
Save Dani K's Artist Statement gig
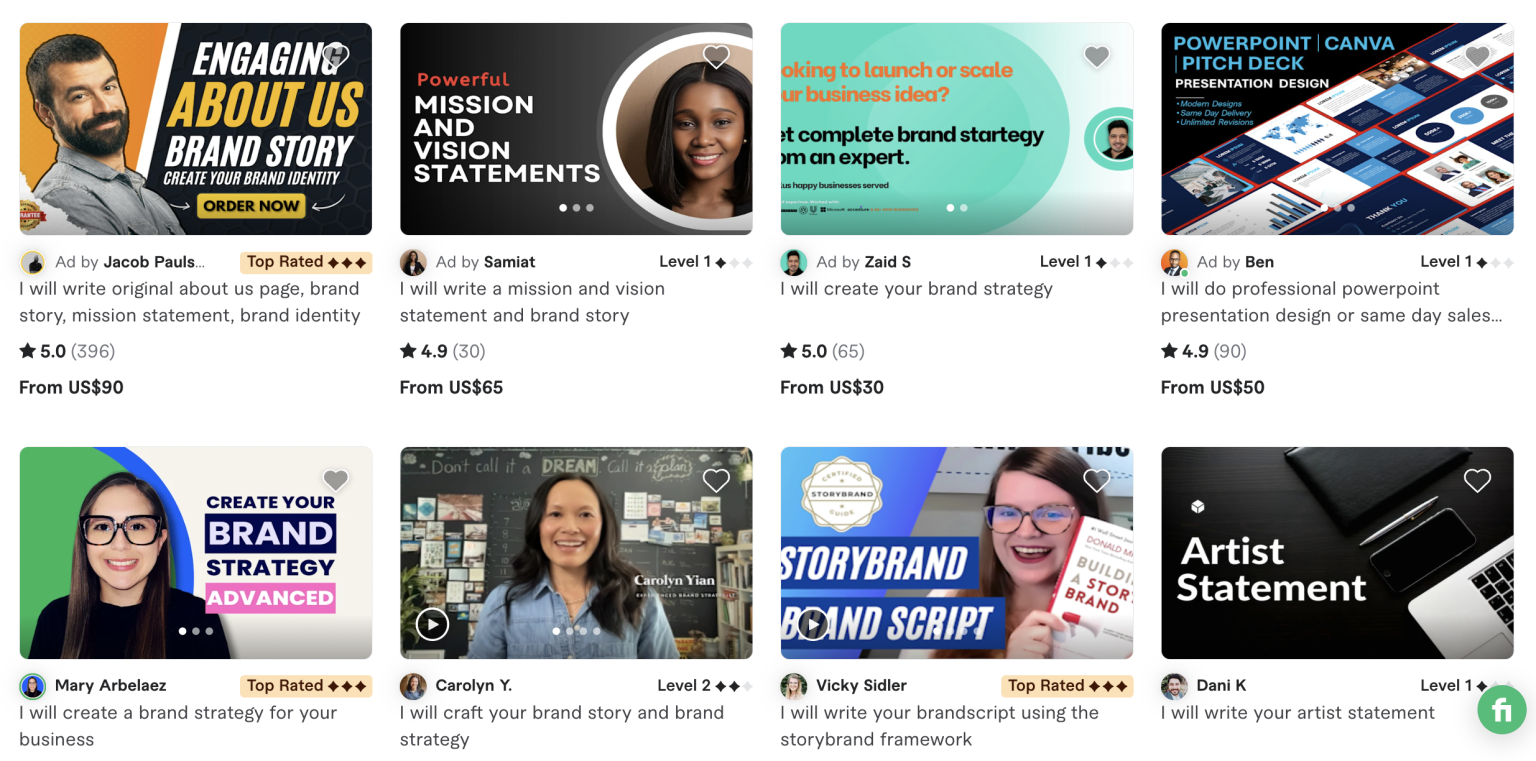click(x=1477, y=481)
